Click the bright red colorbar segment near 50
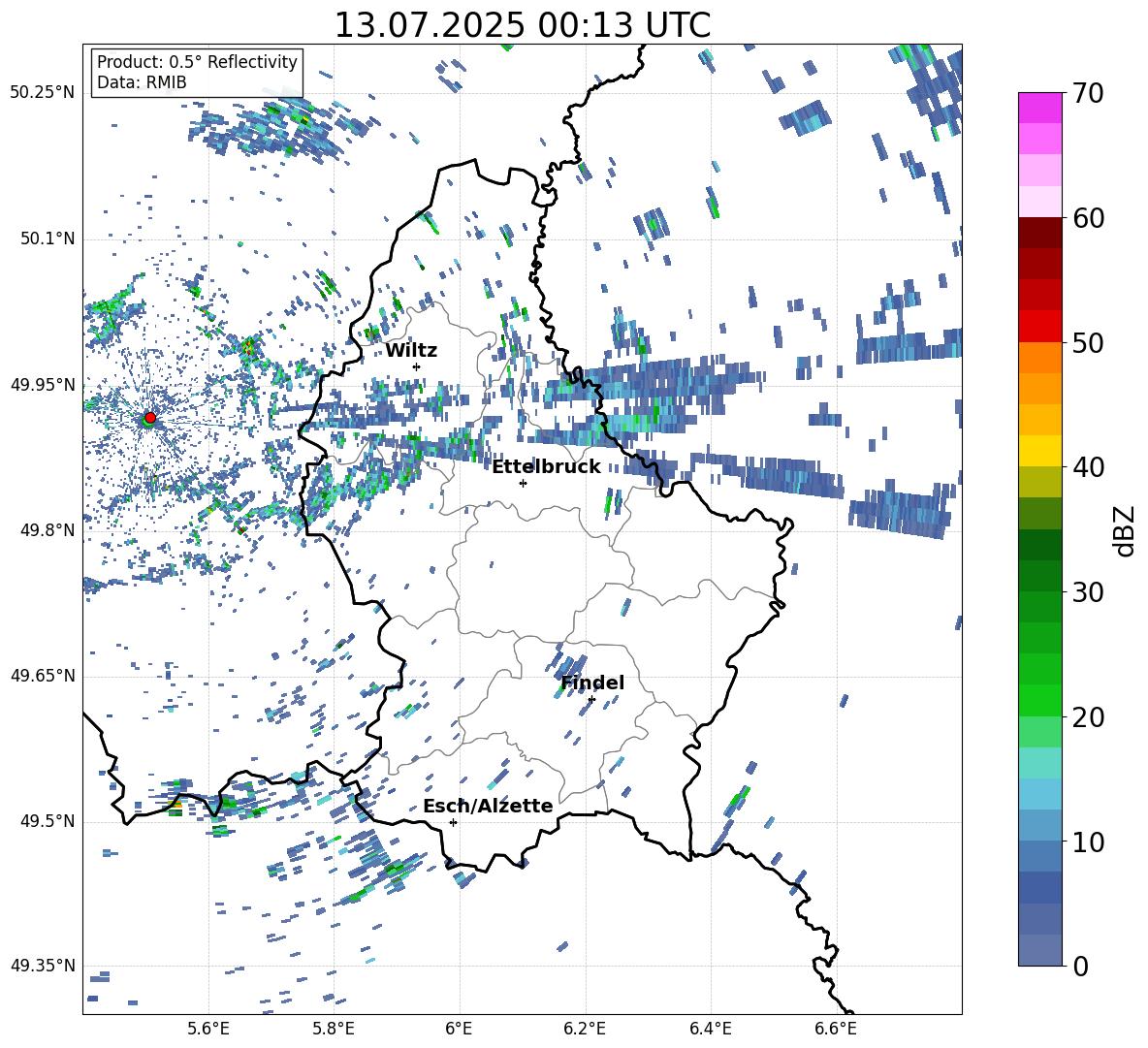The height and width of the screenshot is (1048, 1148). click(x=1039, y=327)
